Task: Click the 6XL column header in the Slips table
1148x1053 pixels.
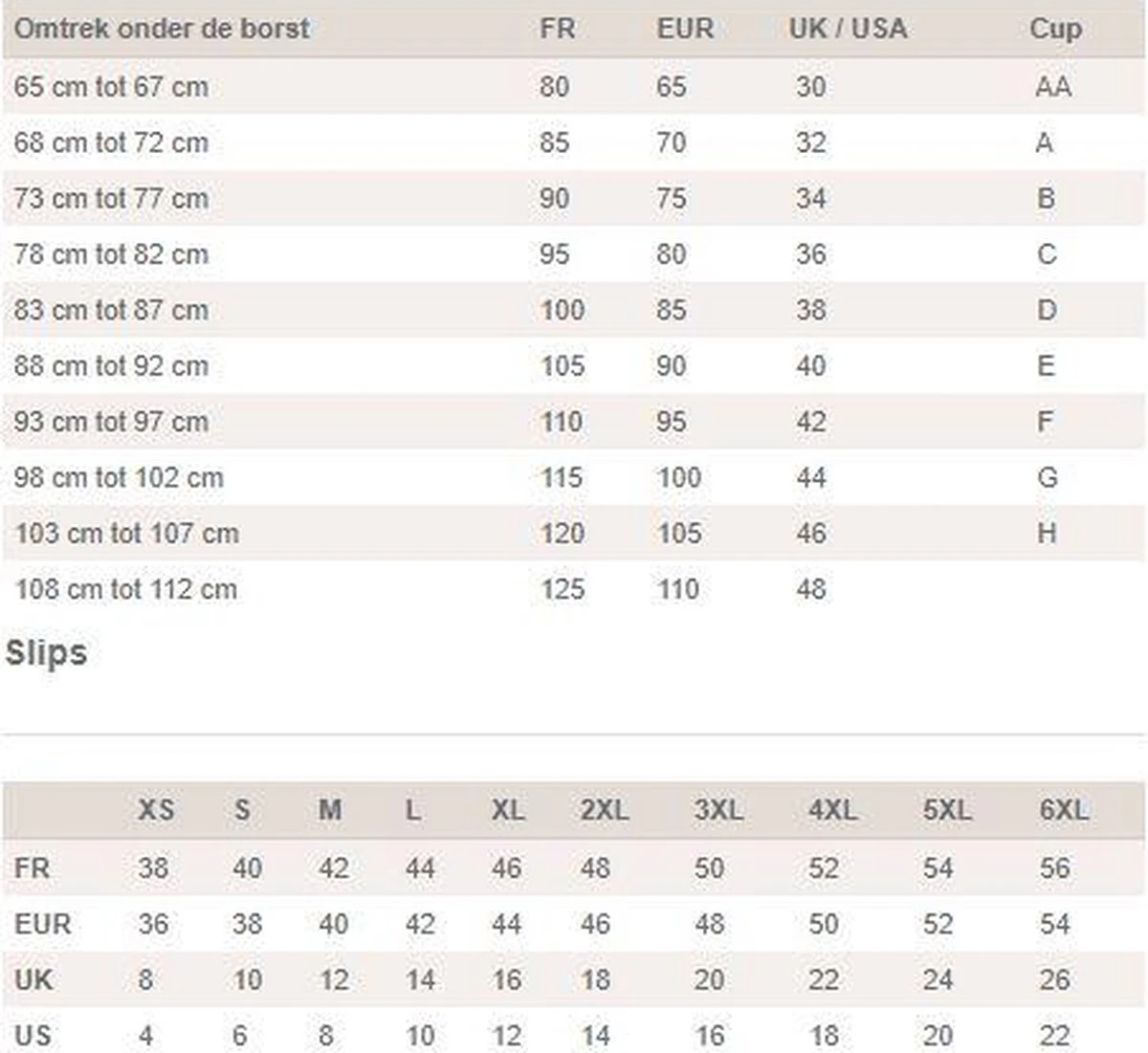Action: (x=1063, y=810)
